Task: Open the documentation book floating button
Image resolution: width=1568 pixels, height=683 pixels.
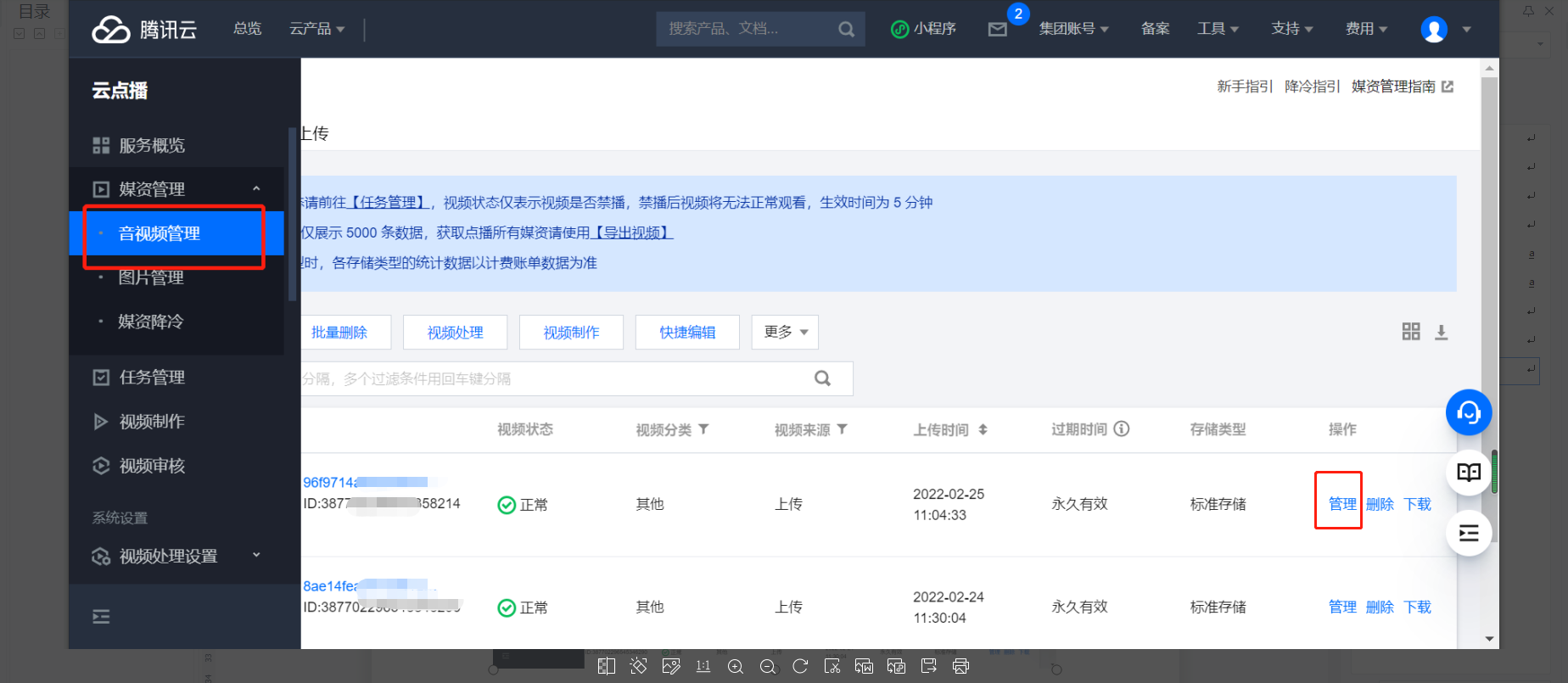Action: coord(1468,473)
